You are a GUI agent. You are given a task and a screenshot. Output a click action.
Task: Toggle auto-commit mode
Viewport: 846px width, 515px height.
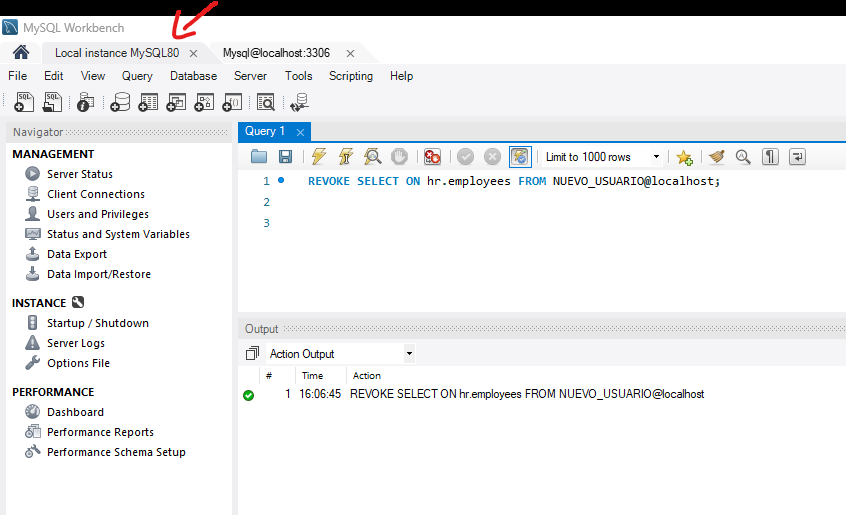(520, 157)
